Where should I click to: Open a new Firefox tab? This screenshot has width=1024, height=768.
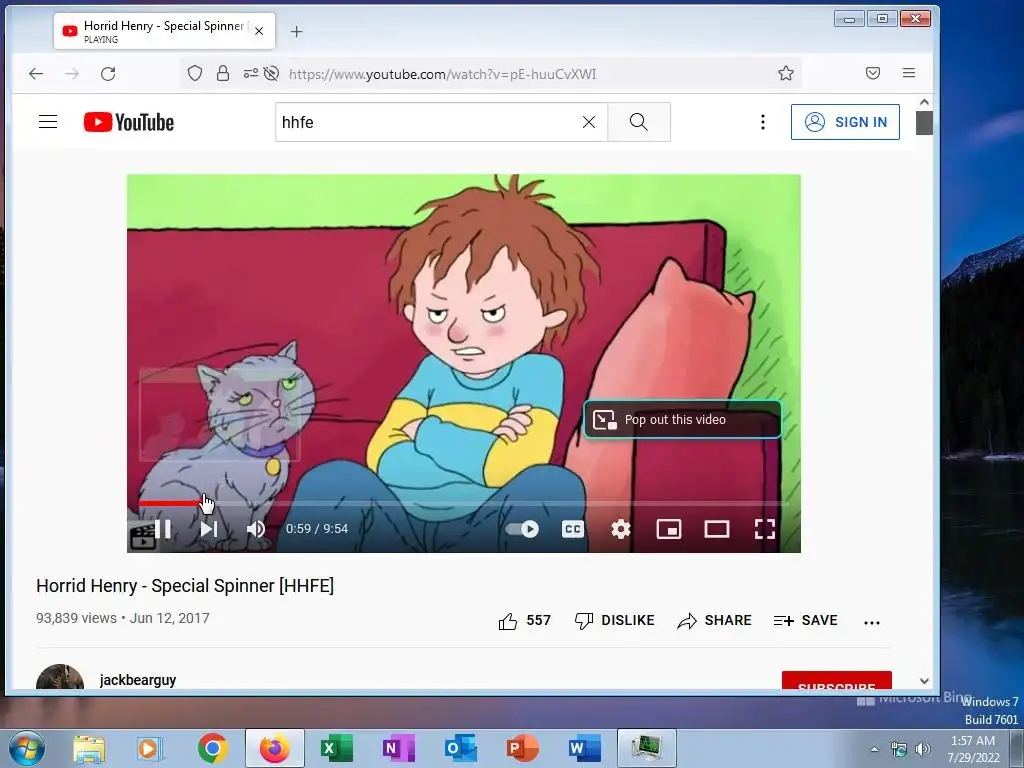tap(296, 31)
